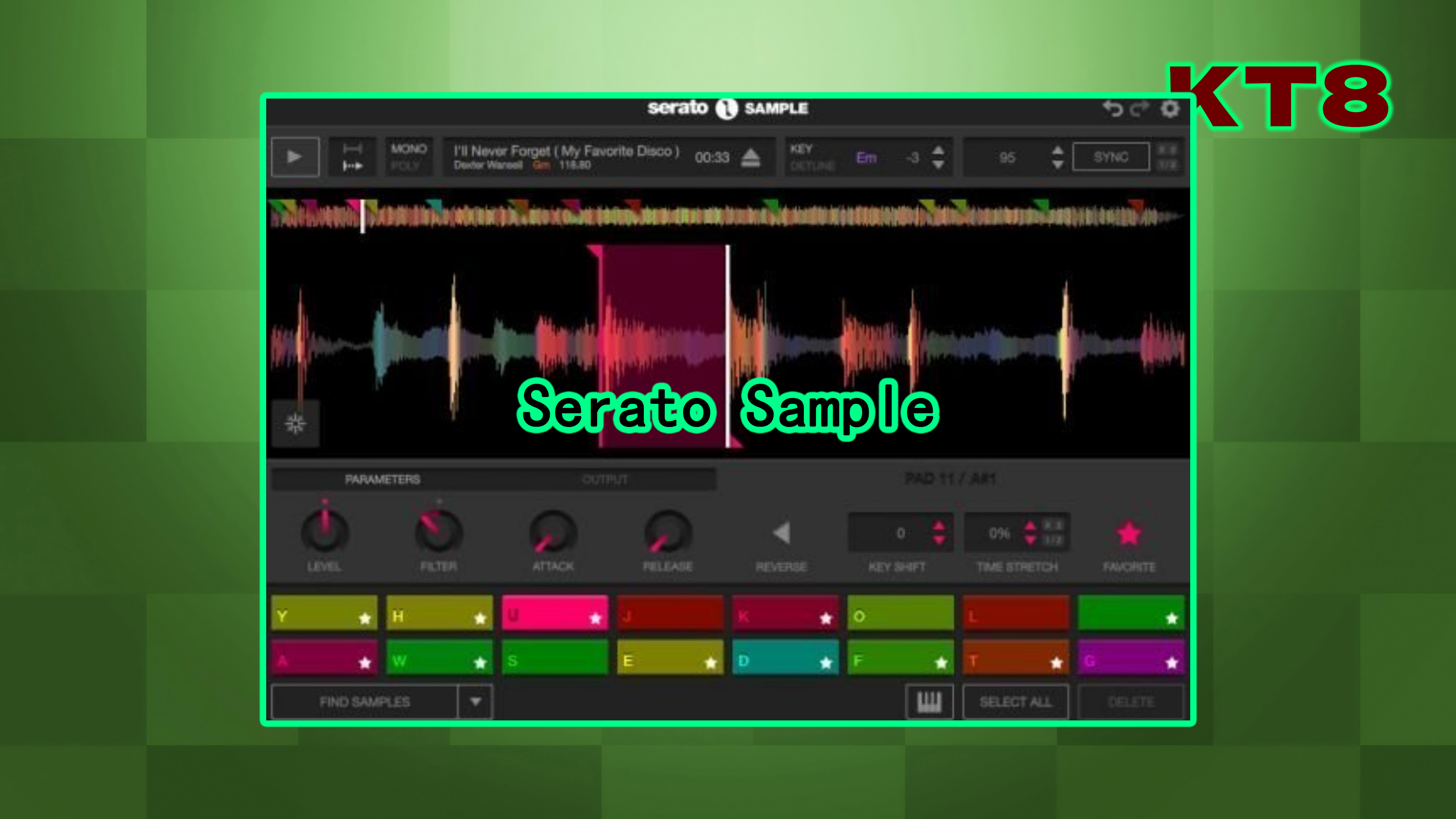Enable SYNC with host tempo

[1111, 157]
